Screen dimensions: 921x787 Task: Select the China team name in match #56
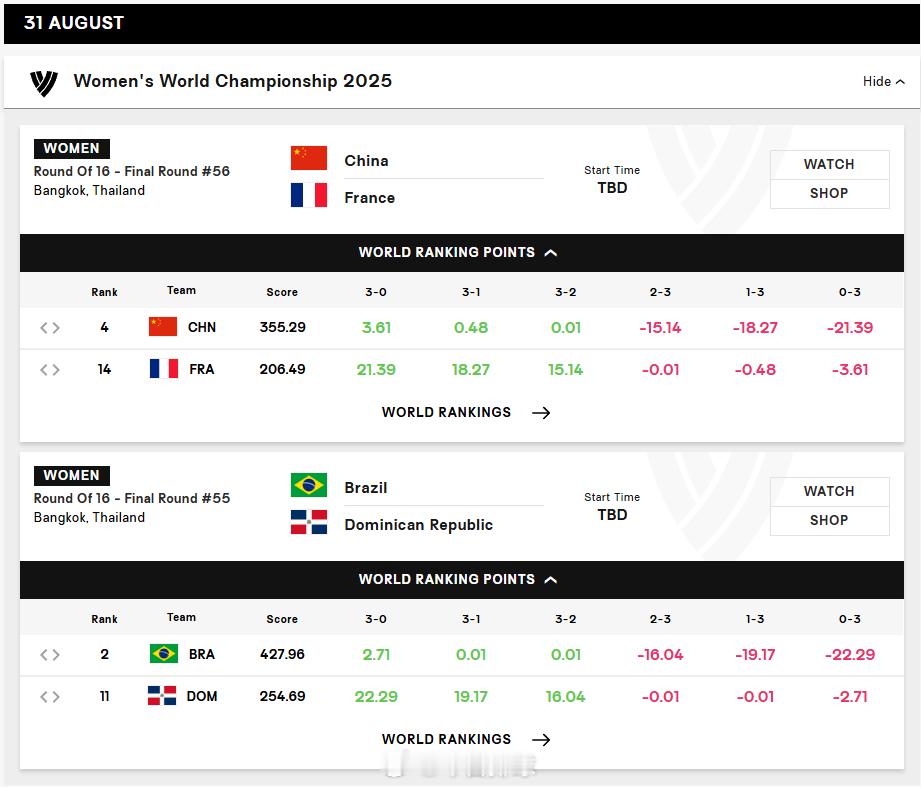[367, 161]
